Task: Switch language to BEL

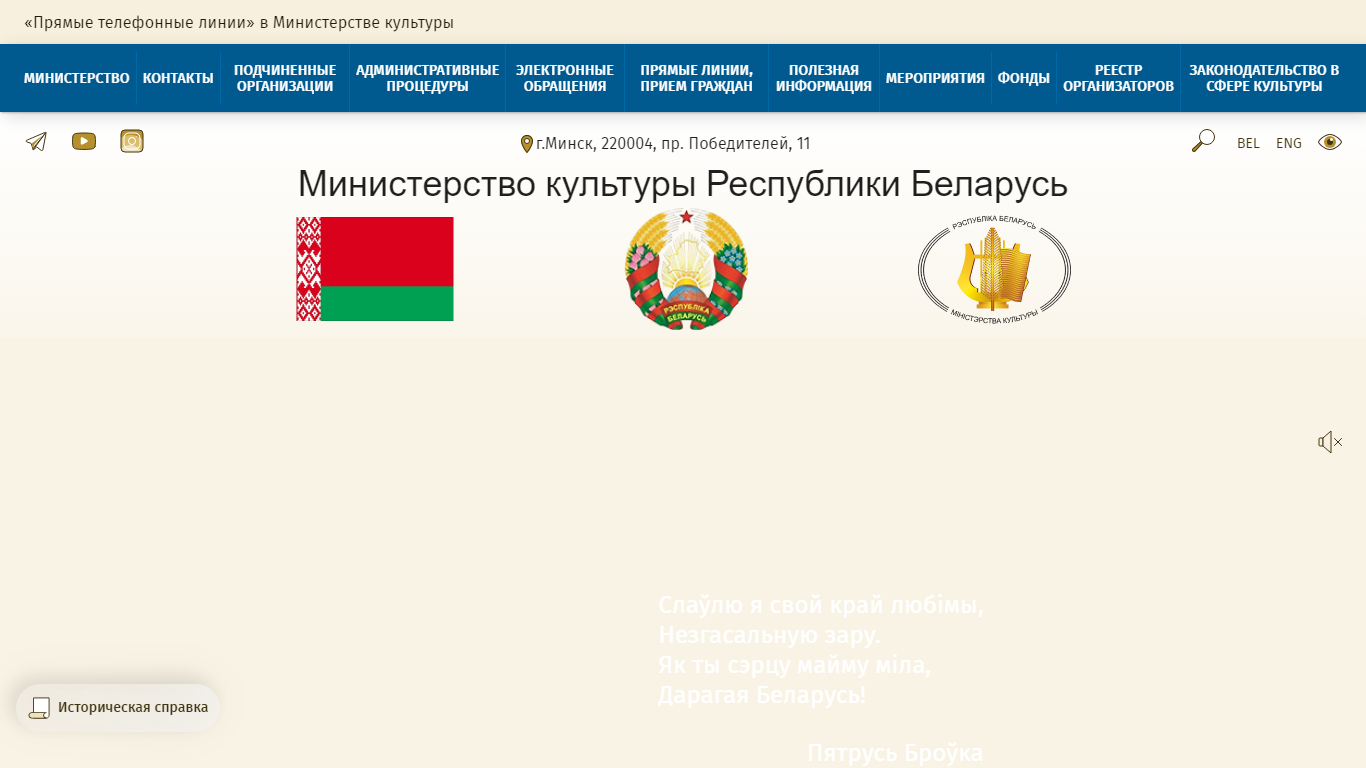Action: click(x=1248, y=143)
